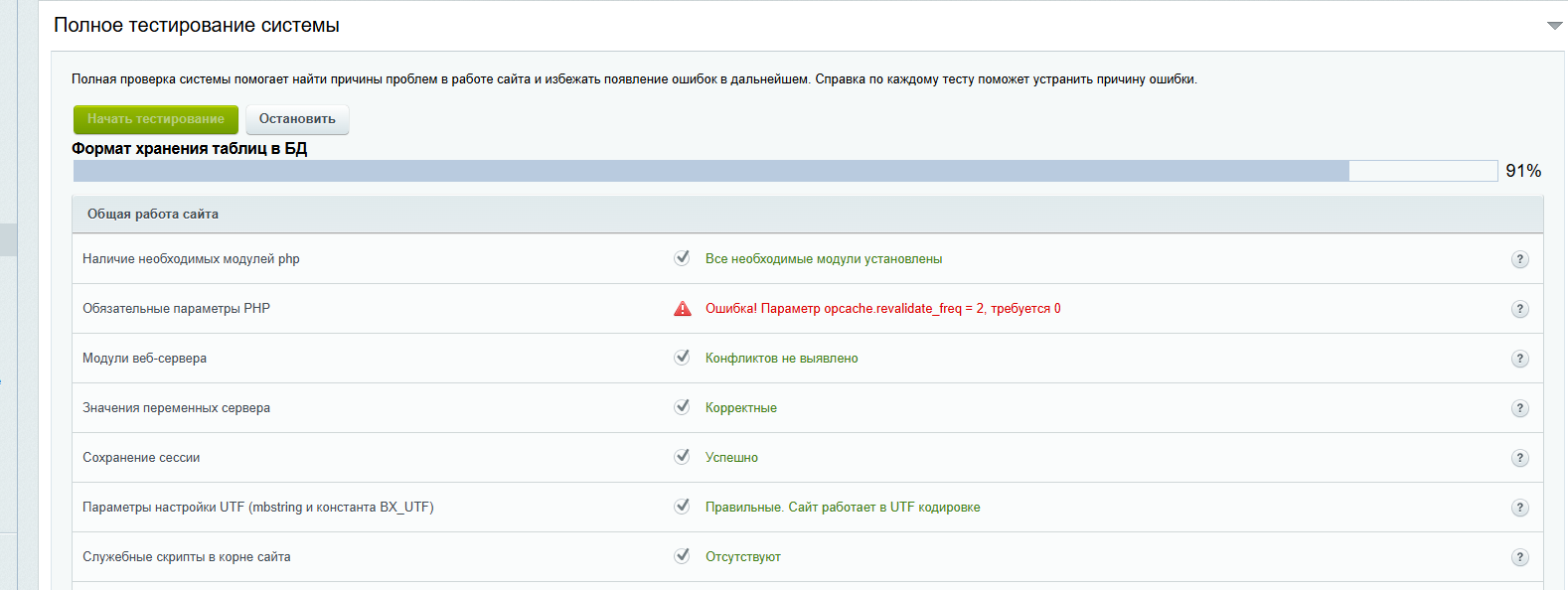1568x590 pixels.
Task: Open help for server variables values
Action: pos(1519,408)
